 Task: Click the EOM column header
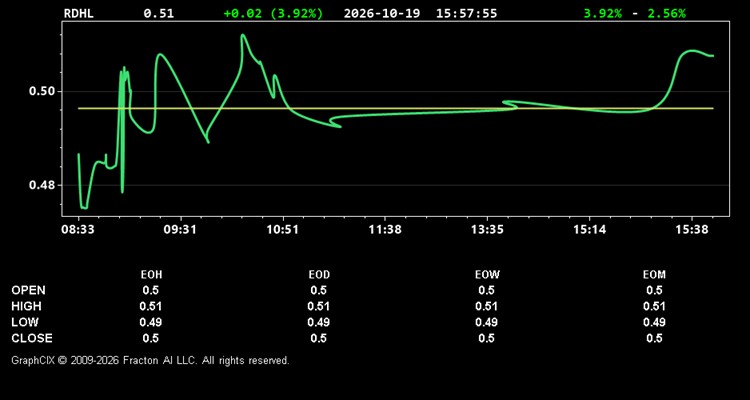[x=654, y=275]
